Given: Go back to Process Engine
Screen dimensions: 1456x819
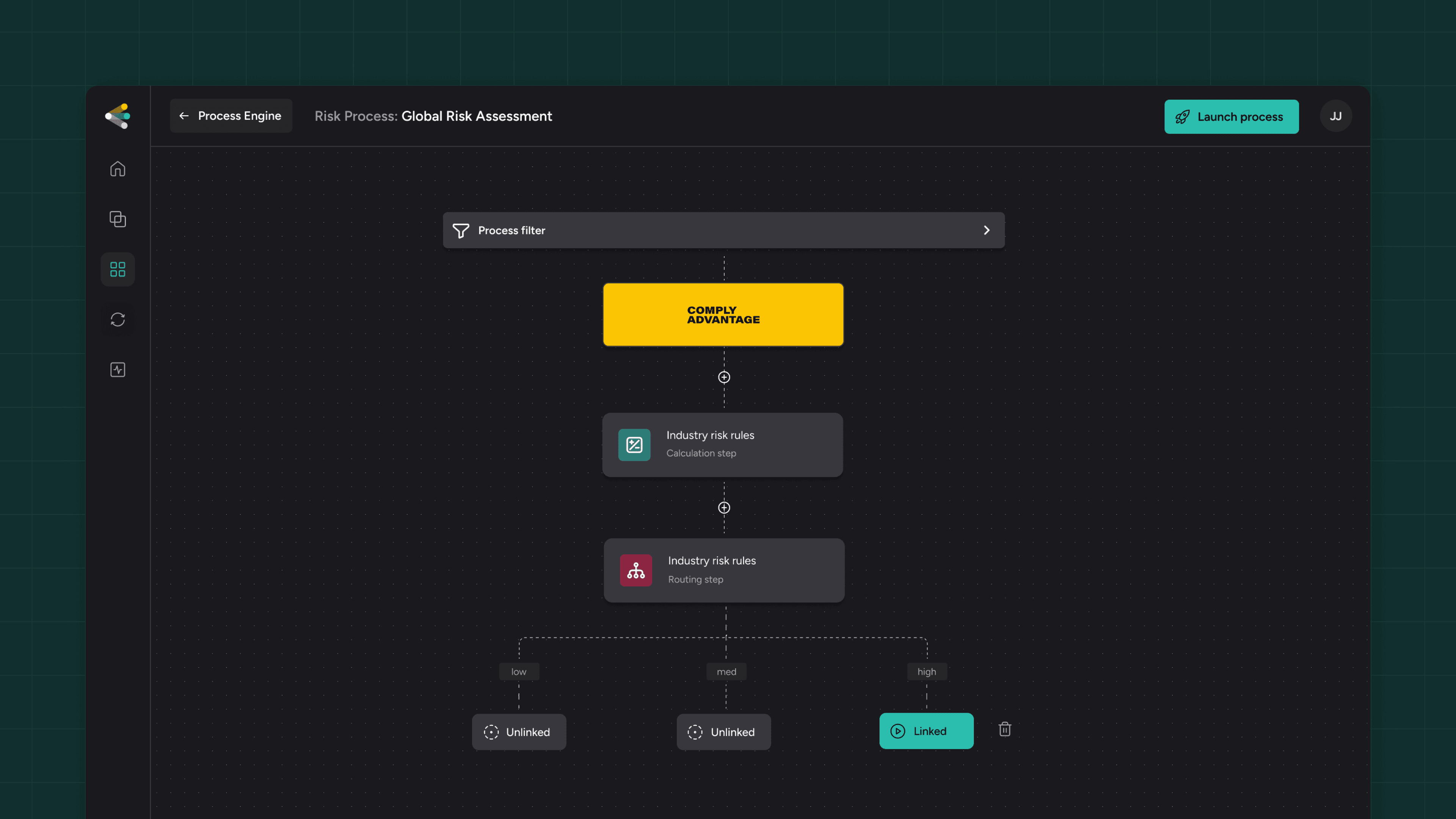Looking at the screenshot, I should pyautogui.click(x=231, y=116).
